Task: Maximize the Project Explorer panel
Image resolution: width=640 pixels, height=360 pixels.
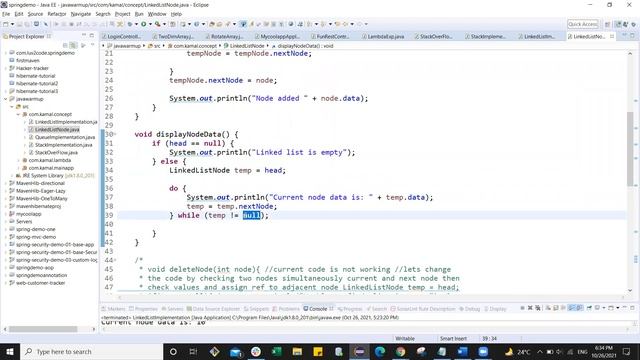Action: coord(92,36)
